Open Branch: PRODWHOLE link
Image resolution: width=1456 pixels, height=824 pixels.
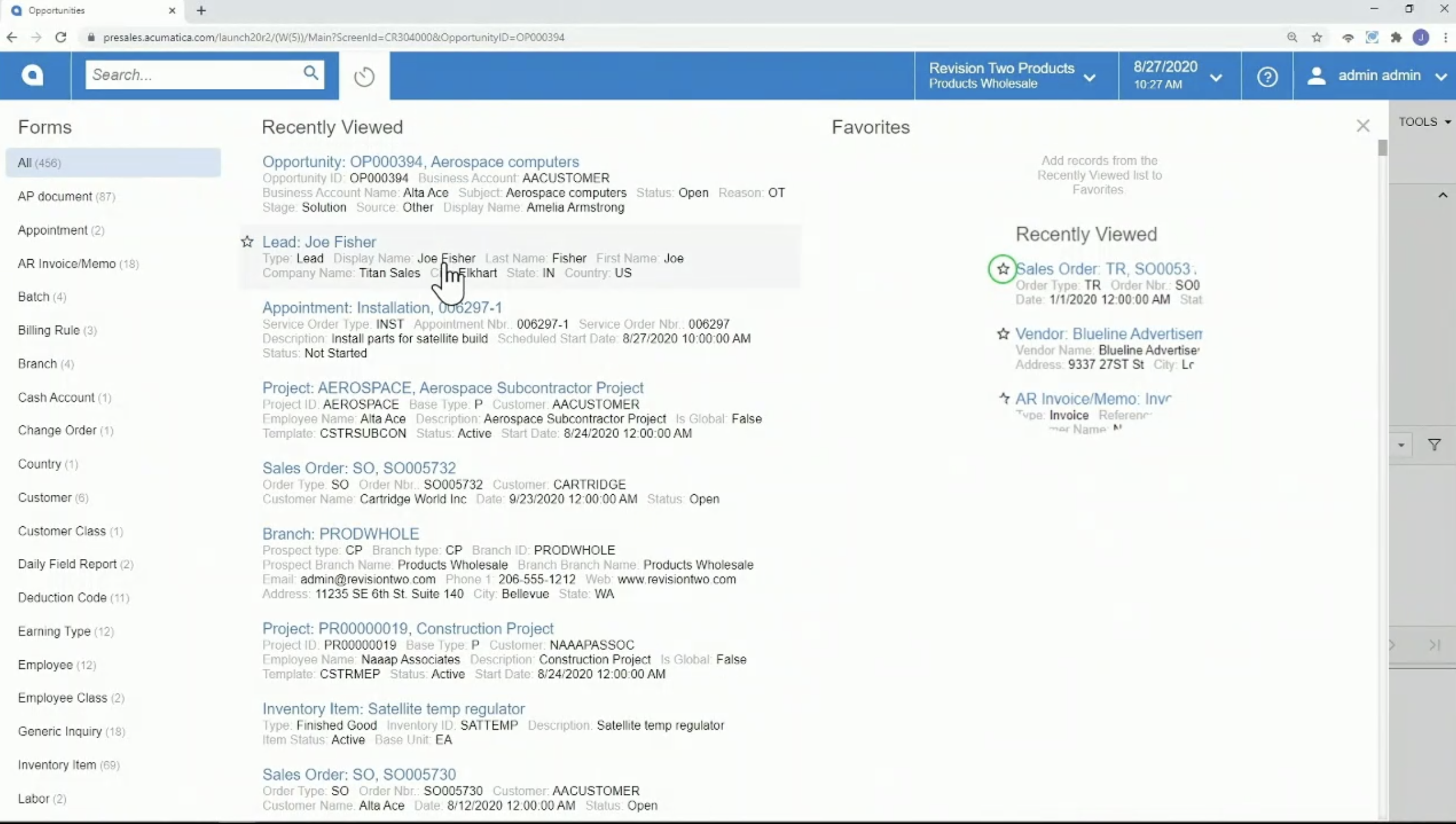(x=340, y=534)
